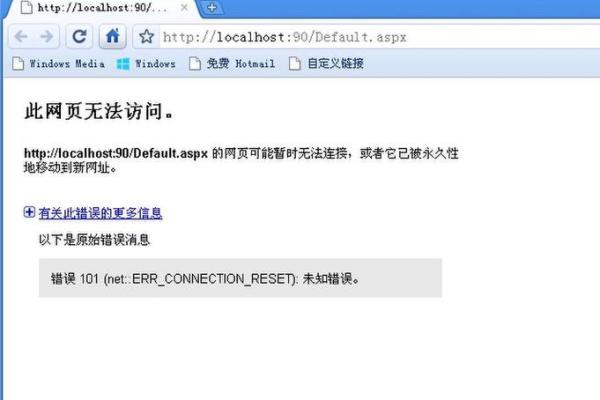Go to the home page via house icon

pos(112,36)
